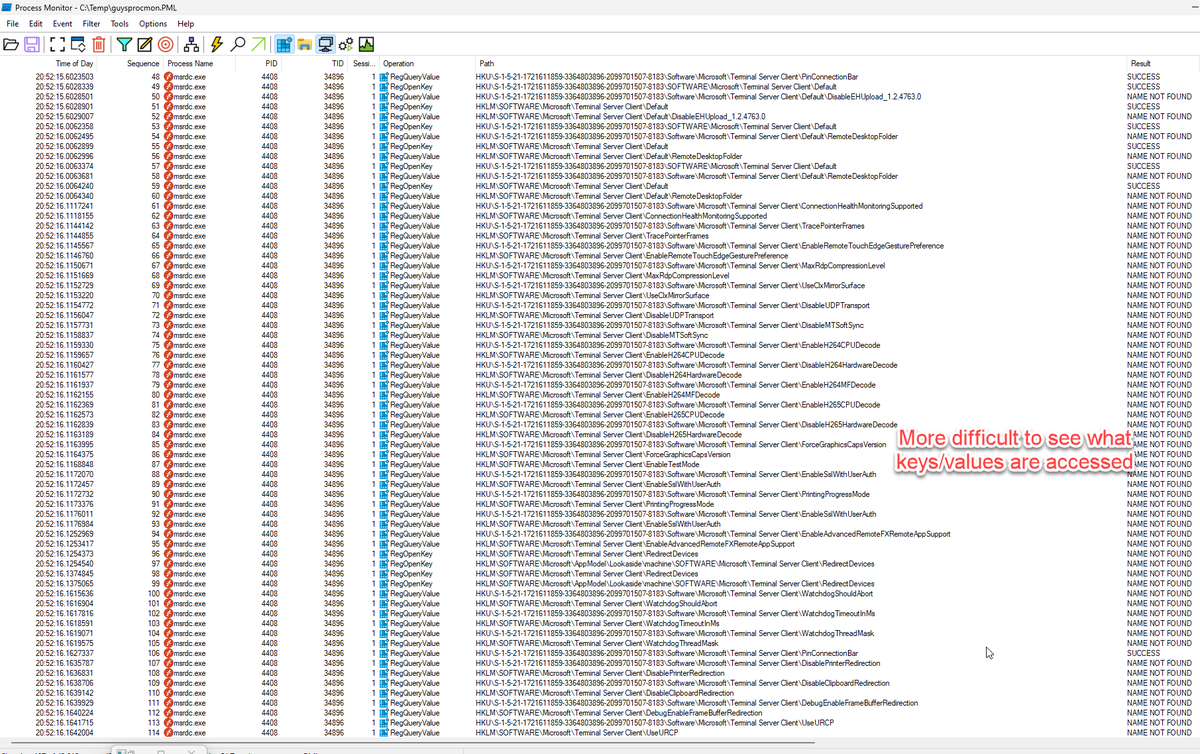1200x754 pixels.
Task: Select the HKLM WatchdogTimeoutInMs path in row 103
Action: 598,624
